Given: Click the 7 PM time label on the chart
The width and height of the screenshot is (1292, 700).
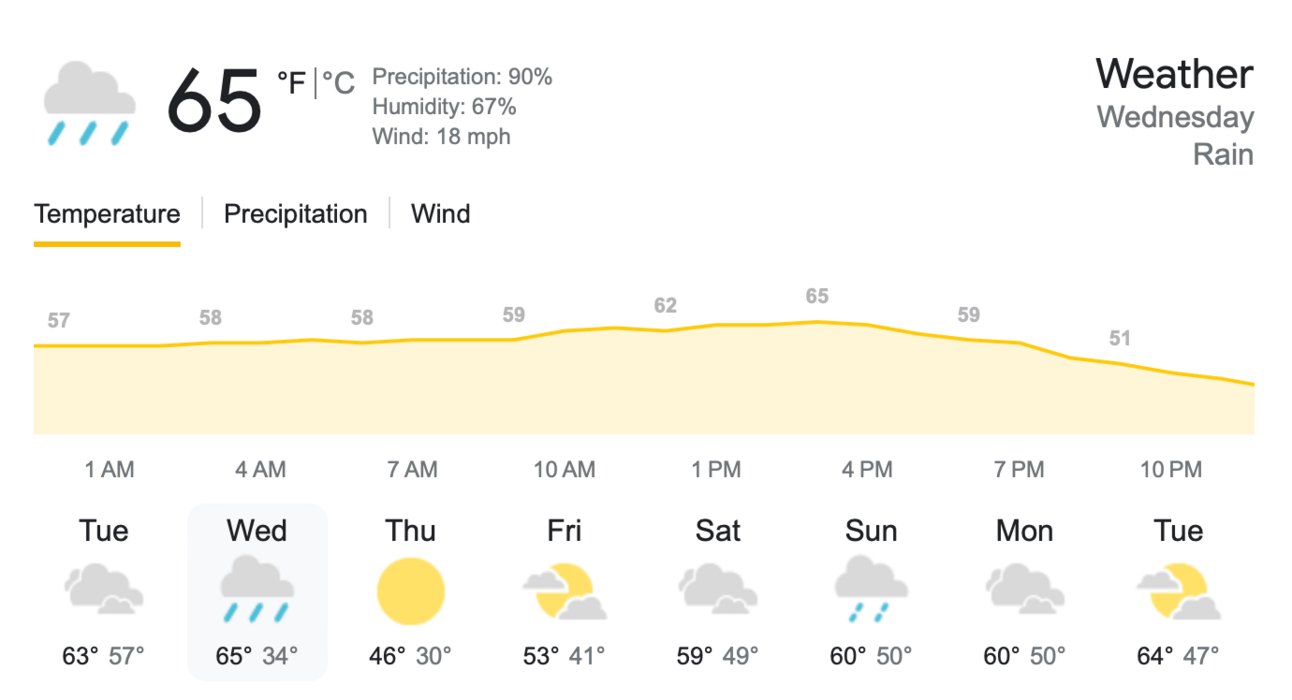Looking at the screenshot, I should pyautogui.click(x=1019, y=469).
